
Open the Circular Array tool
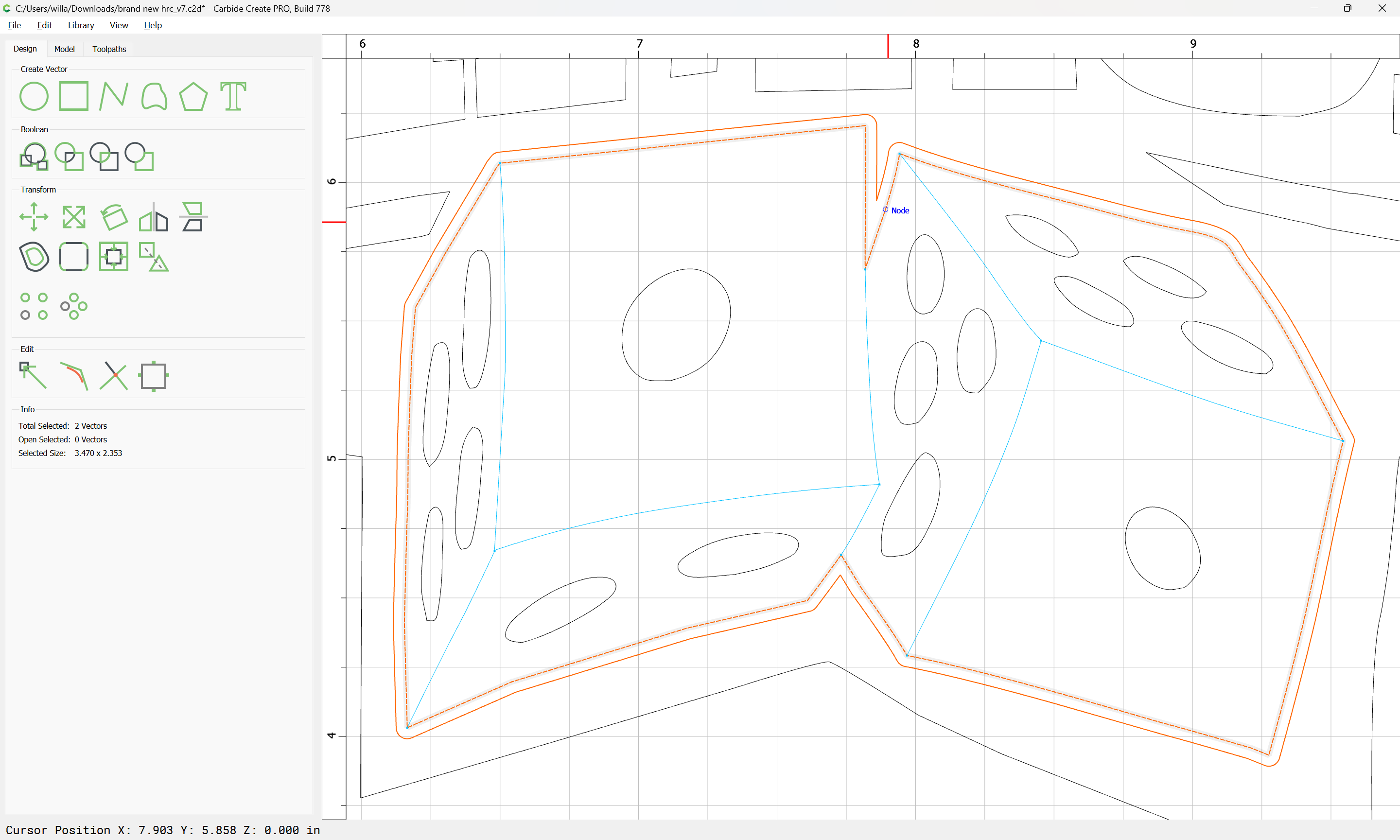73,306
